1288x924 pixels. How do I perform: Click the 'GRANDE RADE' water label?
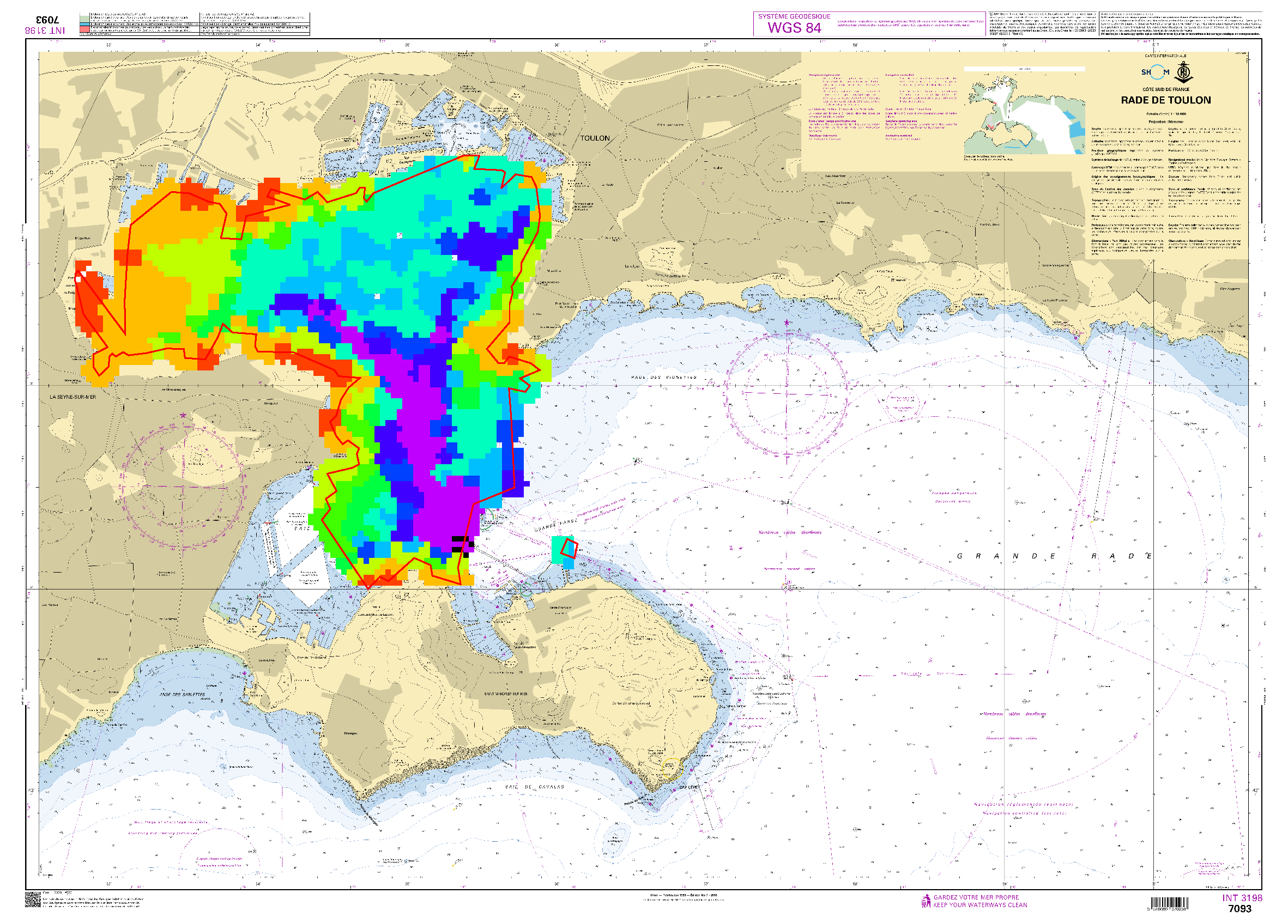pos(1055,556)
